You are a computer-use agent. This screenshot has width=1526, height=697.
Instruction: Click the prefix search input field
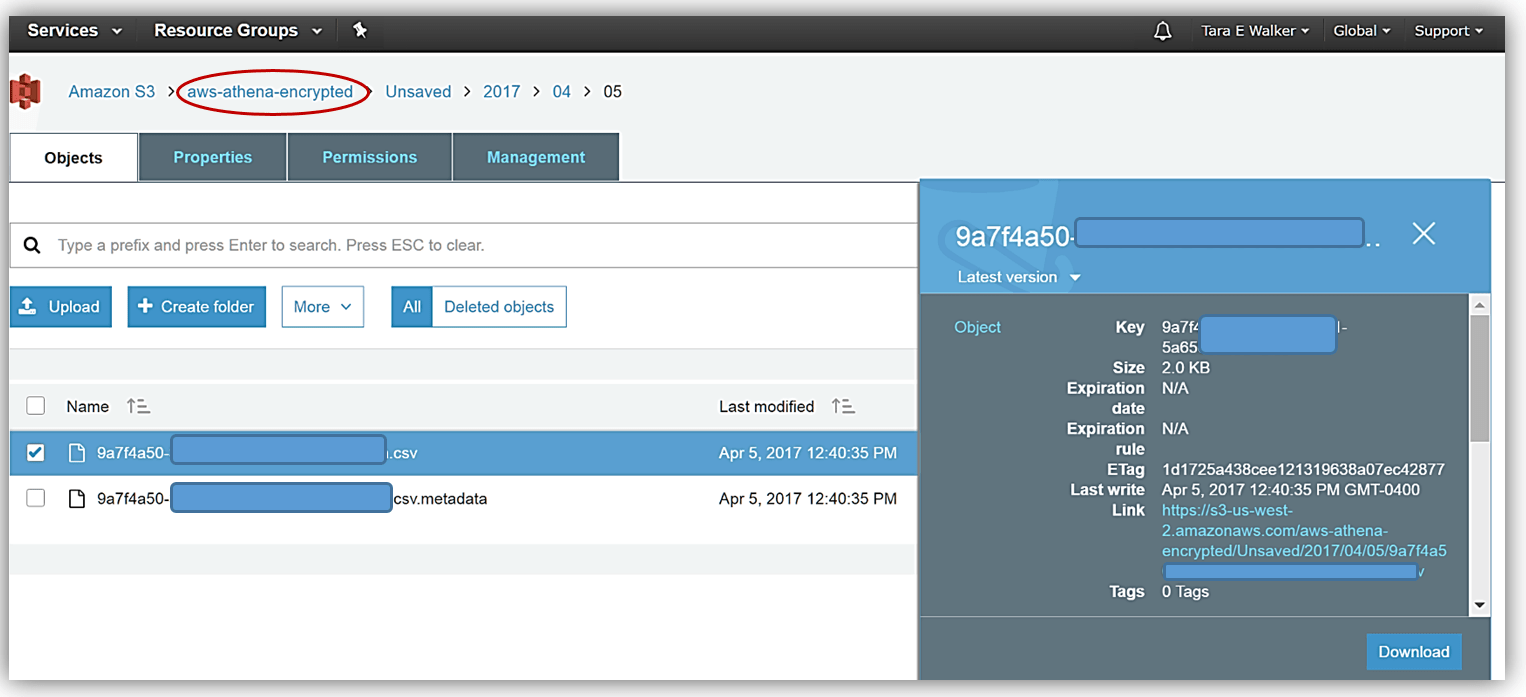click(400, 244)
